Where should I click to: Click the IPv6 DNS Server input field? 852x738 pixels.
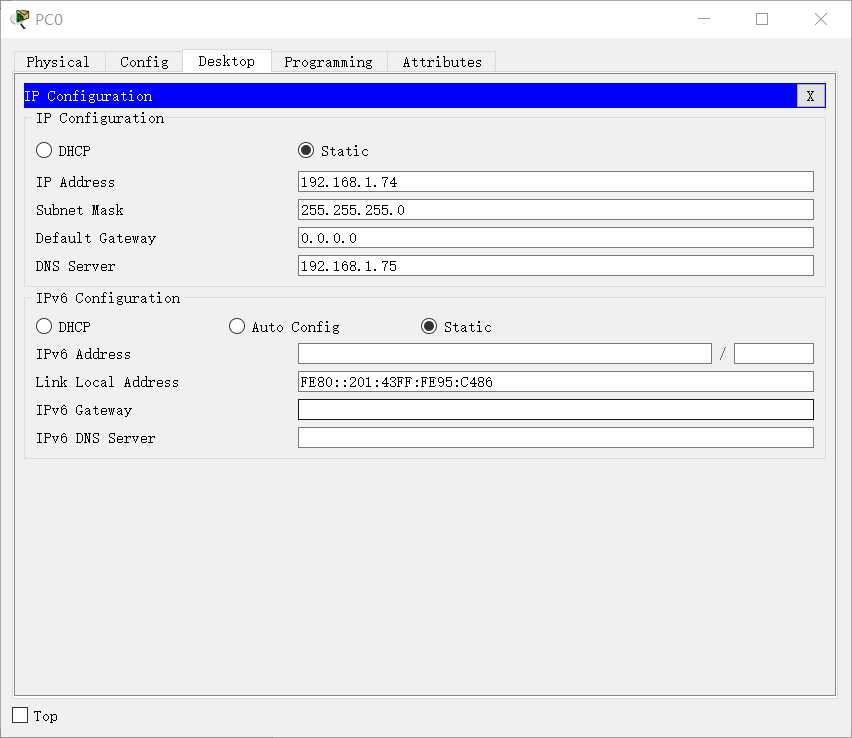tap(555, 438)
